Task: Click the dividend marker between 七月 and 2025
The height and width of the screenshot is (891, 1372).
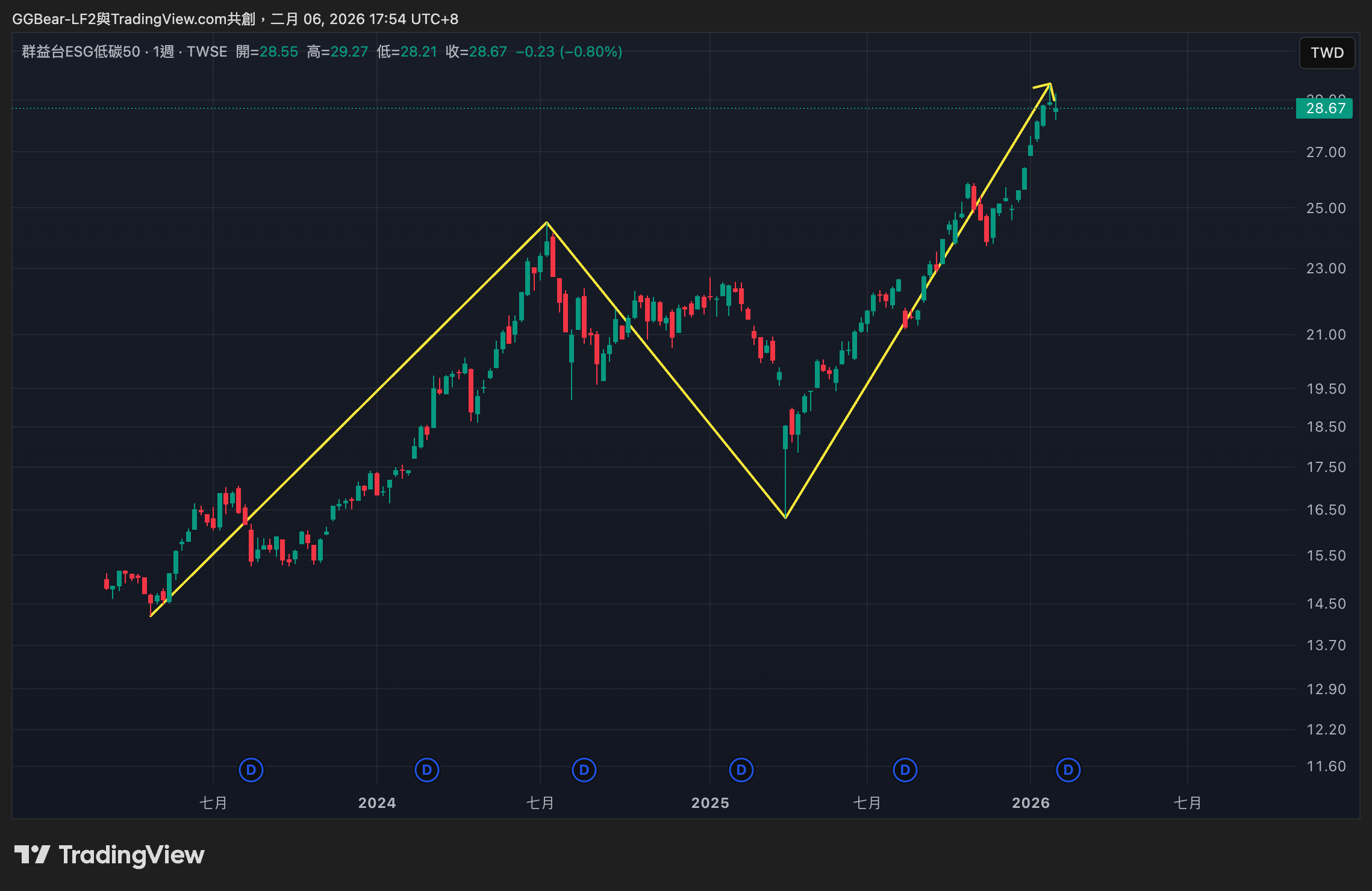Action: point(584,769)
